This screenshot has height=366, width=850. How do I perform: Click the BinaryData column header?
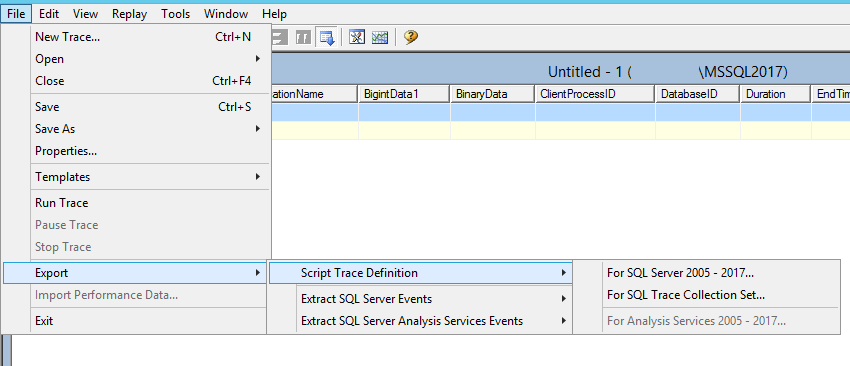pos(492,94)
